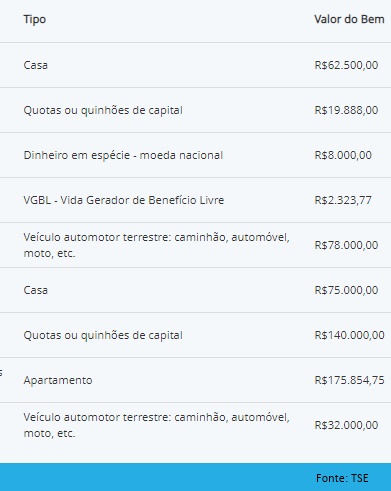The width and height of the screenshot is (391, 491).
Task: Click the Valor do Bem column header
Action: [x=349, y=19]
